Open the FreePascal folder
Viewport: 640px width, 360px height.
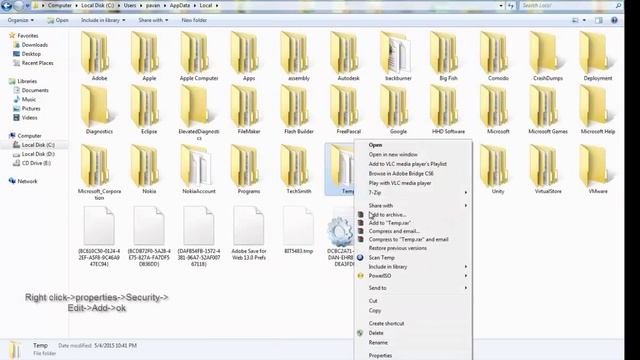[348, 110]
